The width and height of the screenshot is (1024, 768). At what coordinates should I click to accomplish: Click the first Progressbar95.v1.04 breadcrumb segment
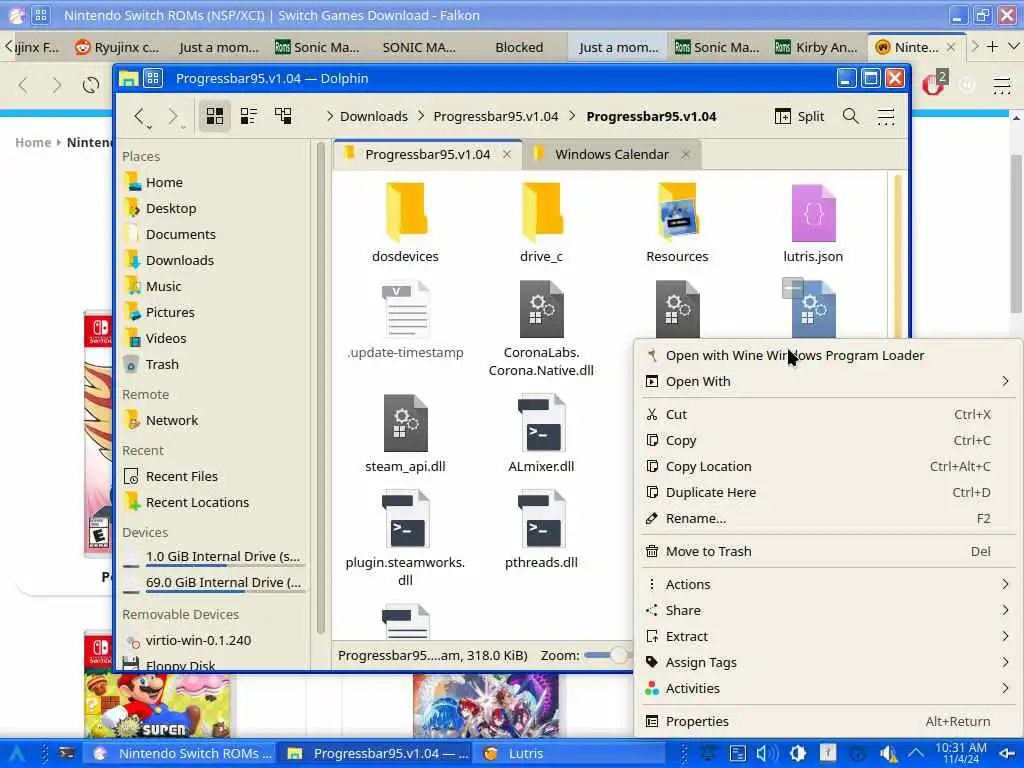(496, 116)
